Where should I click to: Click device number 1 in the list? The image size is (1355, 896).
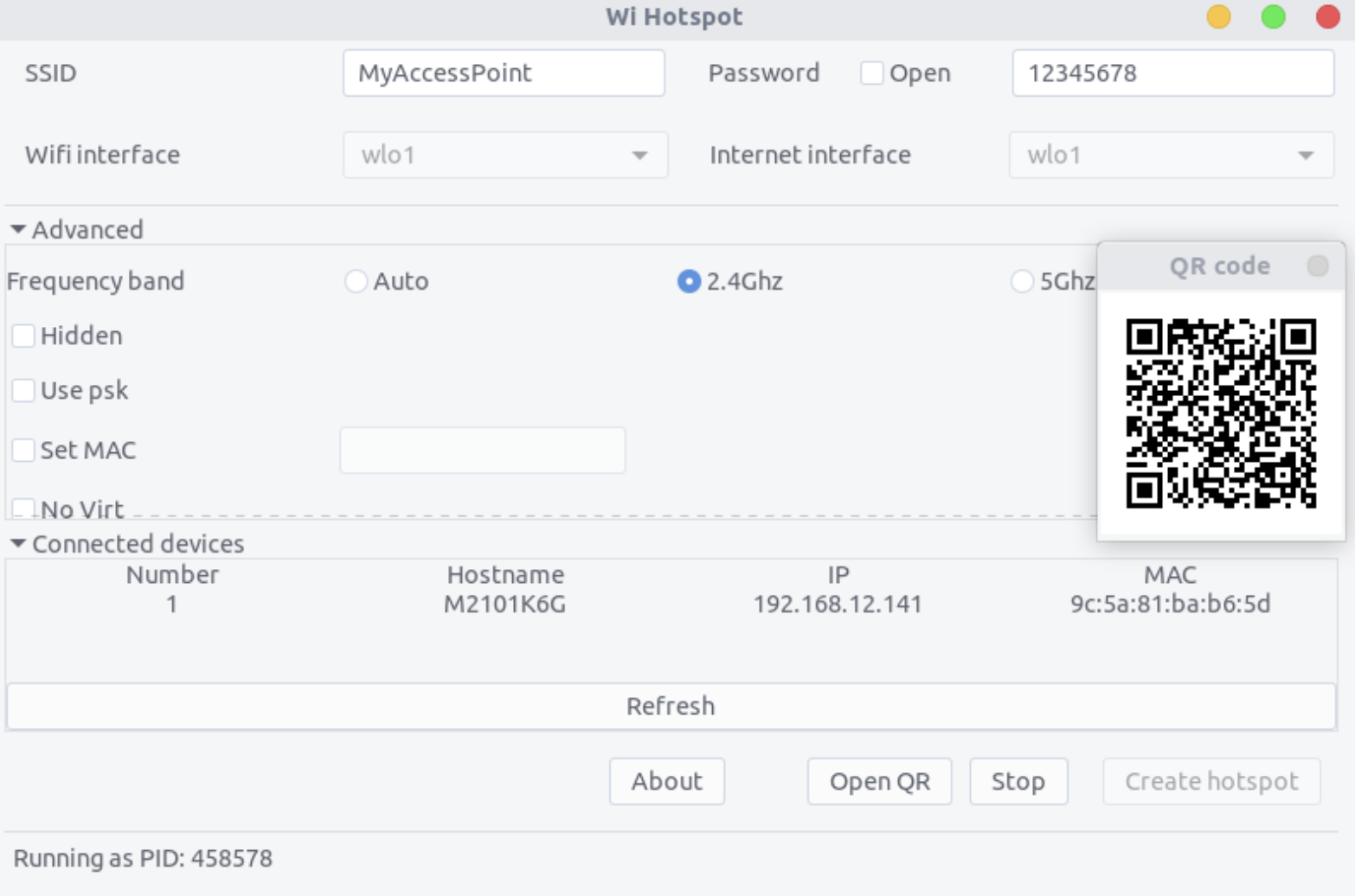point(172,604)
